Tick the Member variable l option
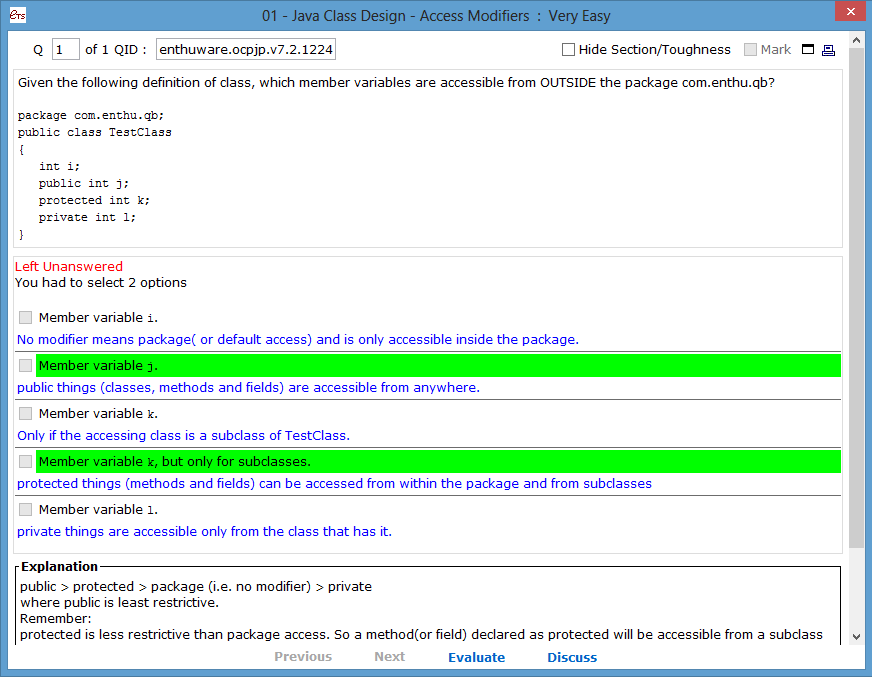The image size is (872, 677). (26, 510)
